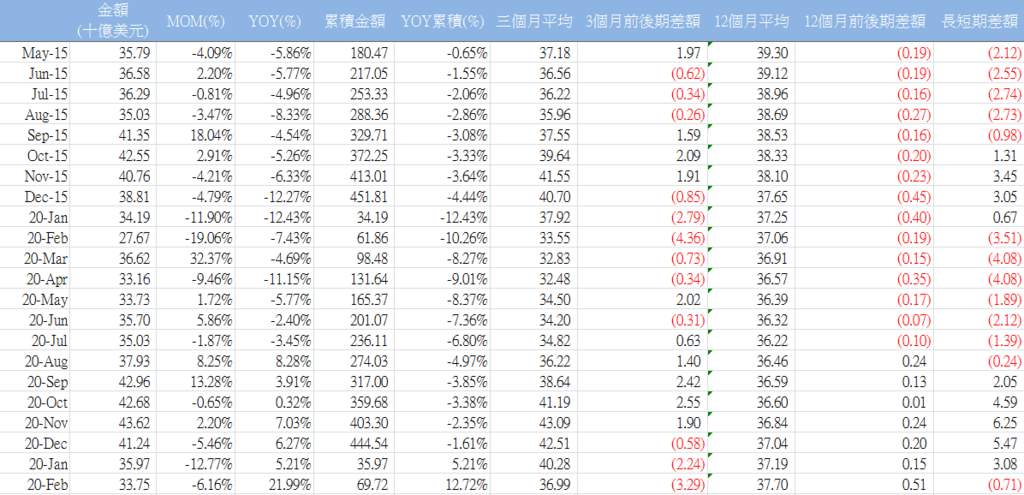Screen dimensions: 1024x495
Task: Select the cumulative amount 444.54
Action: click(x=369, y=444)
